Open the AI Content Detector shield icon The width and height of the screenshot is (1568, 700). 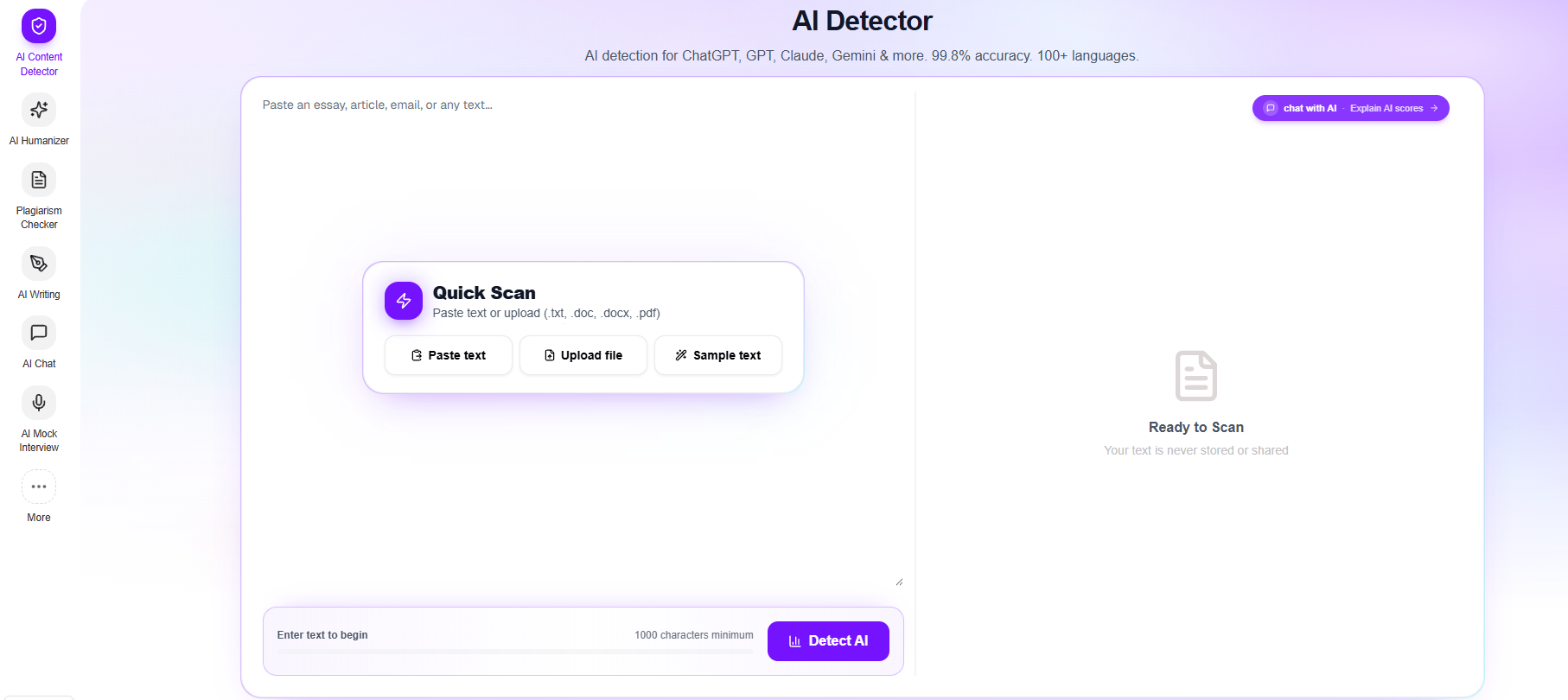[39, 26]
